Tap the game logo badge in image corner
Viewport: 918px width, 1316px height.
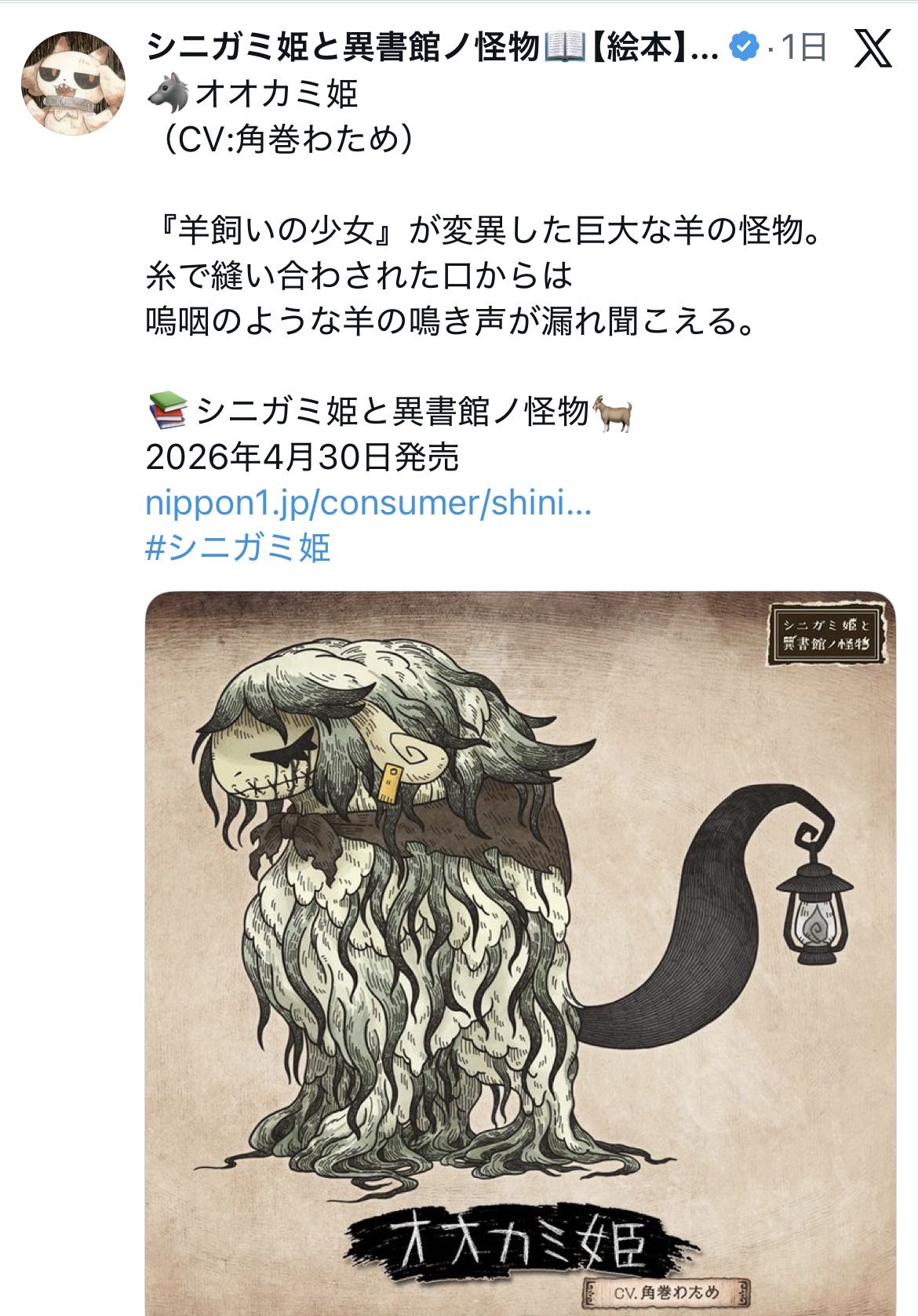point(829,634)
